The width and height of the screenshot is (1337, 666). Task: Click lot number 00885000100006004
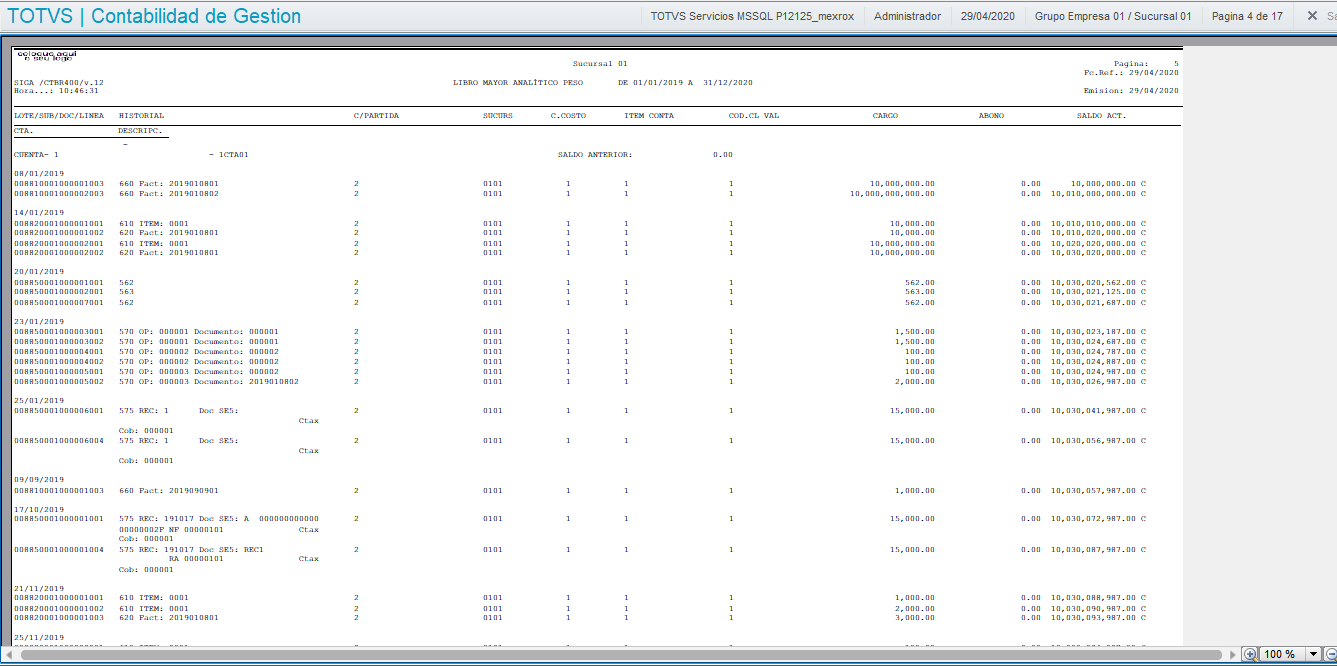point(59,441)
